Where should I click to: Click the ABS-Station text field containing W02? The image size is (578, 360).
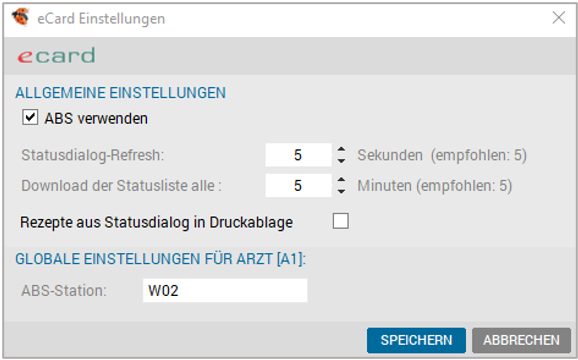tap(225, 290)
